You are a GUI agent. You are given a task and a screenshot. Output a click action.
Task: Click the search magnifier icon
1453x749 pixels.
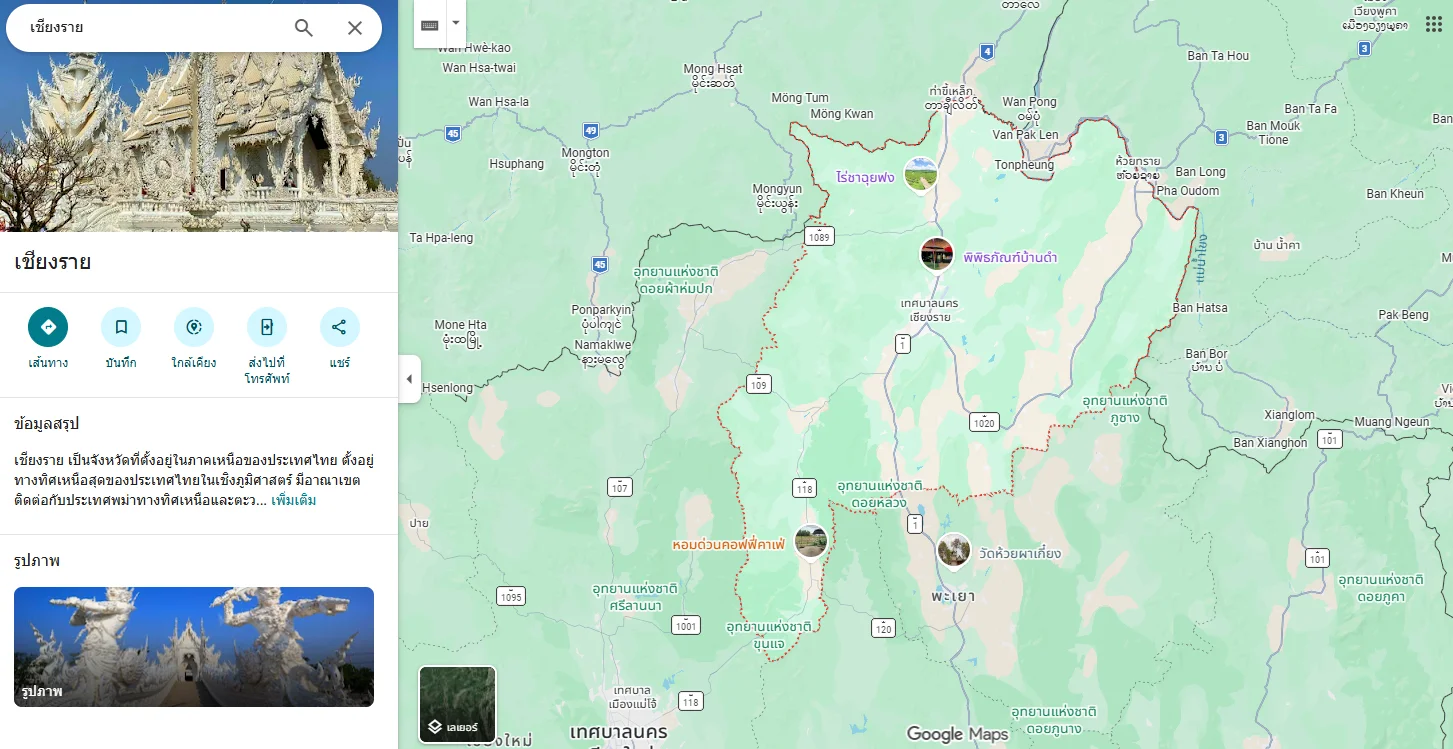[304, 28]
